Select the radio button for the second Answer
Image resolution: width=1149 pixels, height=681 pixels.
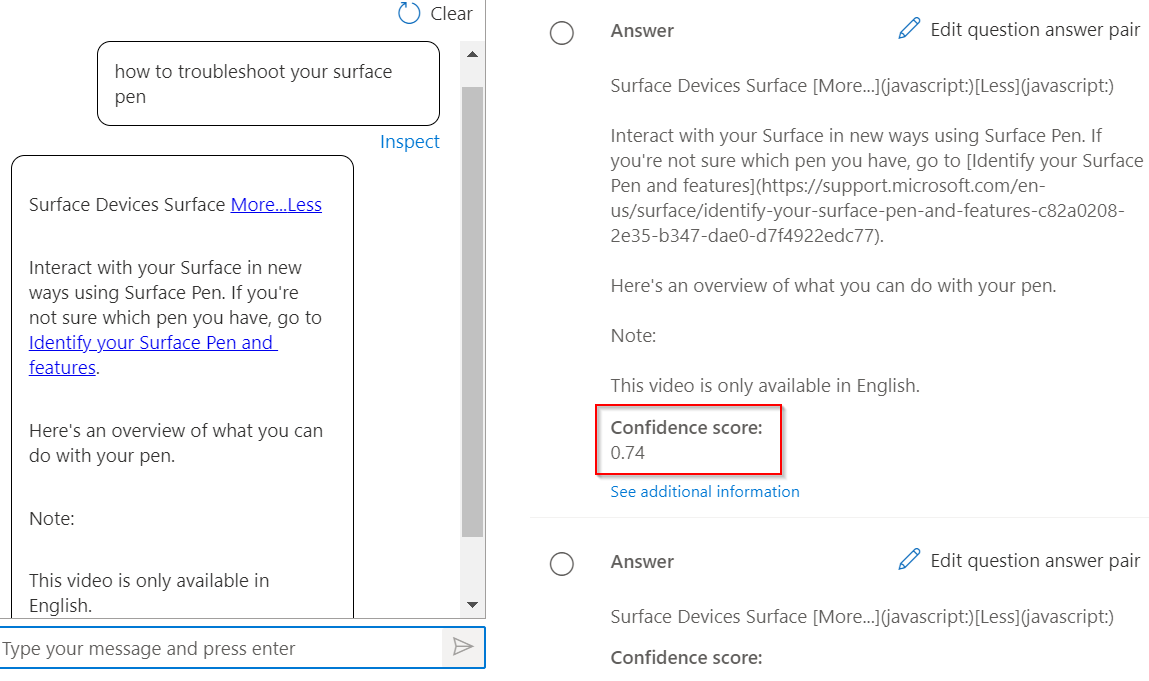click(x=562, y=564)
